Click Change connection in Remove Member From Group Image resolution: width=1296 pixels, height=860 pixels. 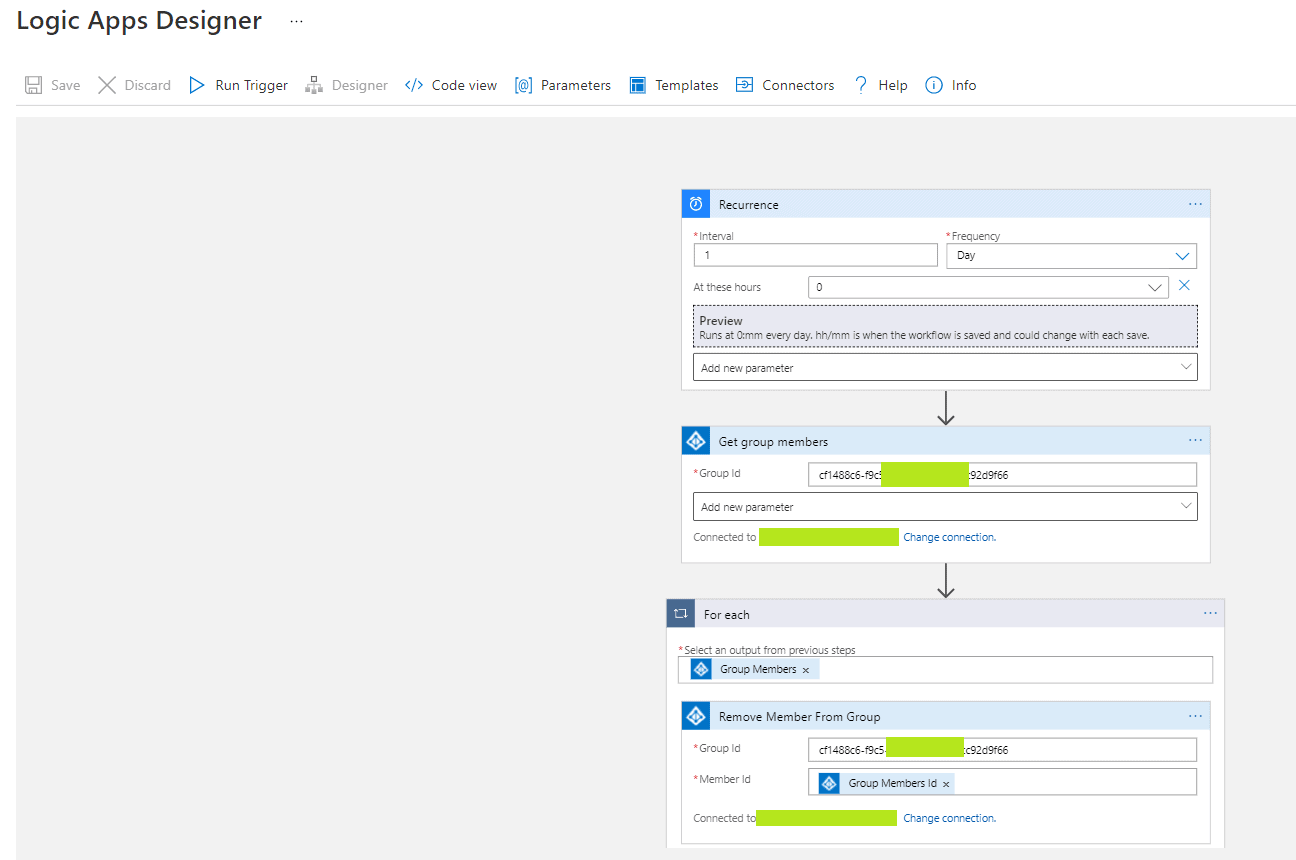pos(949,818)
